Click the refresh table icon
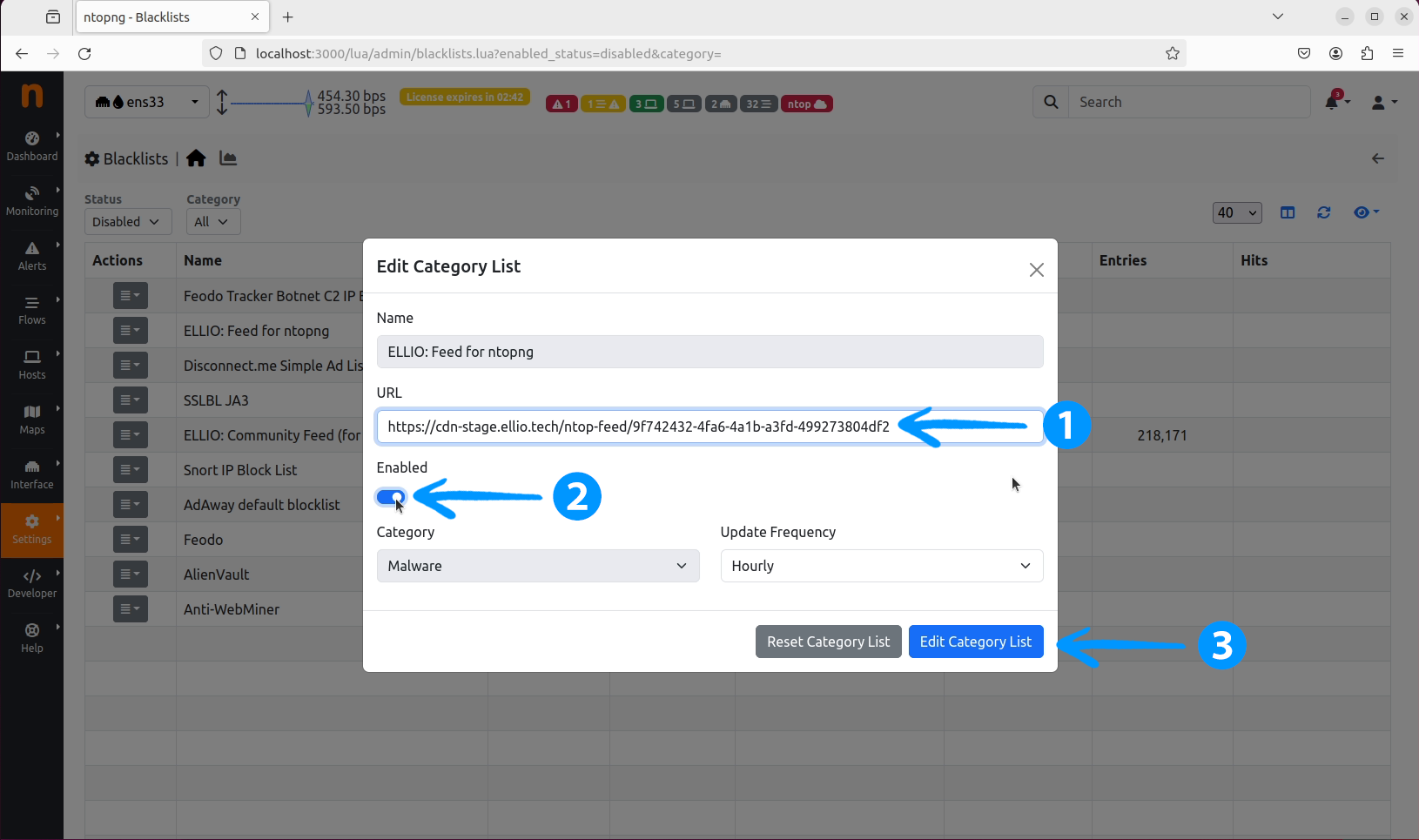Image resolution: width=1419 pixels, height=840 pixels. (x=1323, y=212)
